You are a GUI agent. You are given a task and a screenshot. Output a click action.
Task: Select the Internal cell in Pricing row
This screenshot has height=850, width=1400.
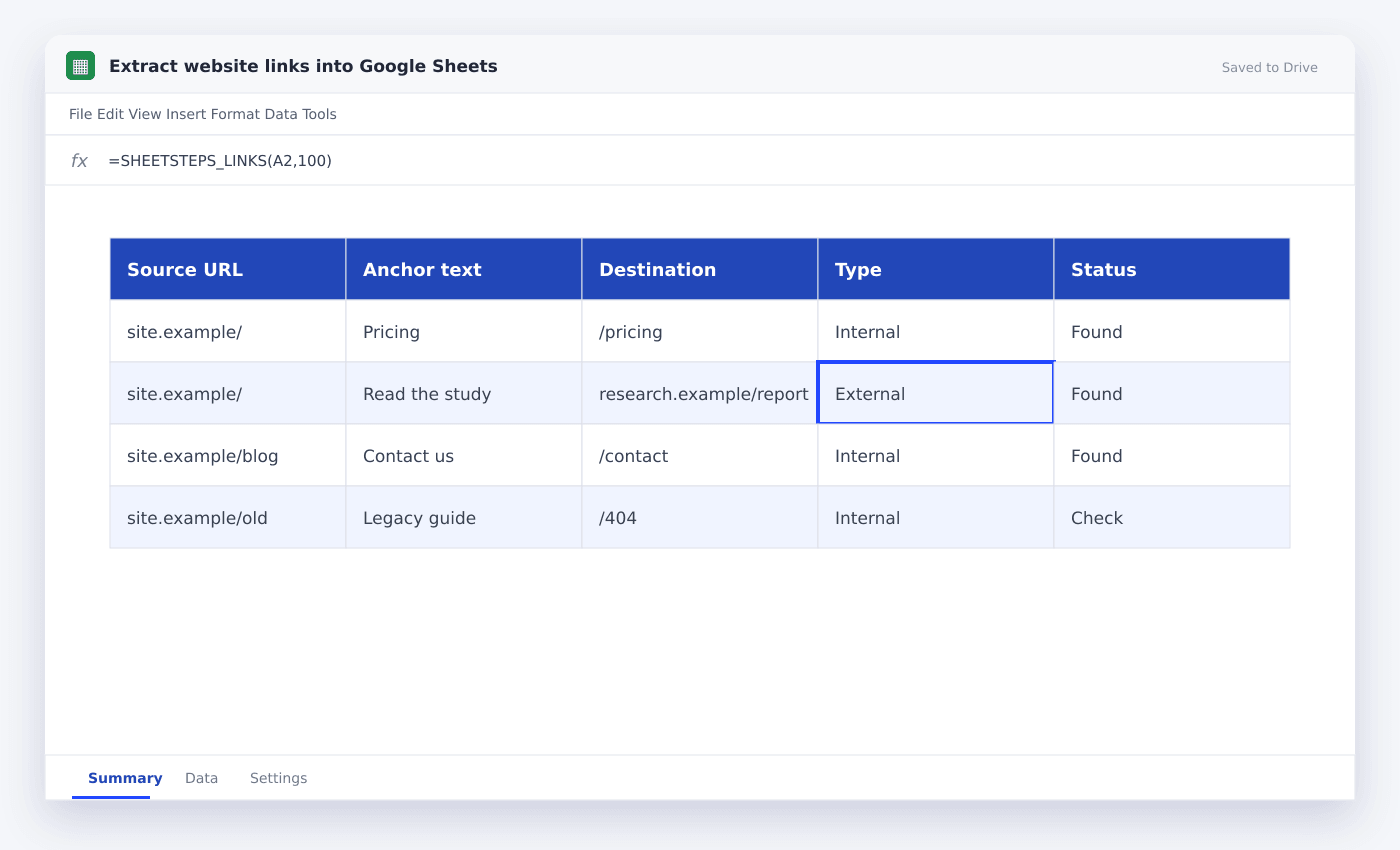[936, 331]
